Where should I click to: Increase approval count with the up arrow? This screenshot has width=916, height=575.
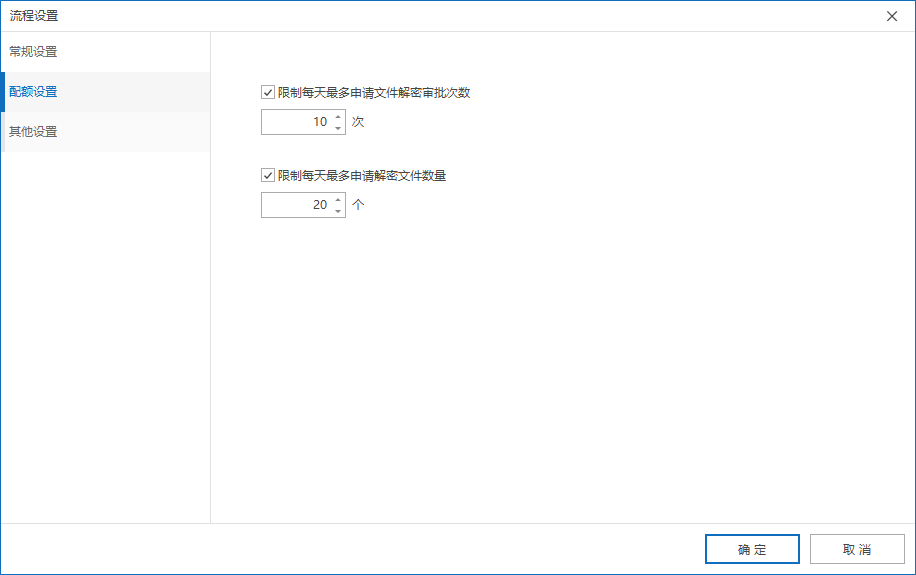338,117
